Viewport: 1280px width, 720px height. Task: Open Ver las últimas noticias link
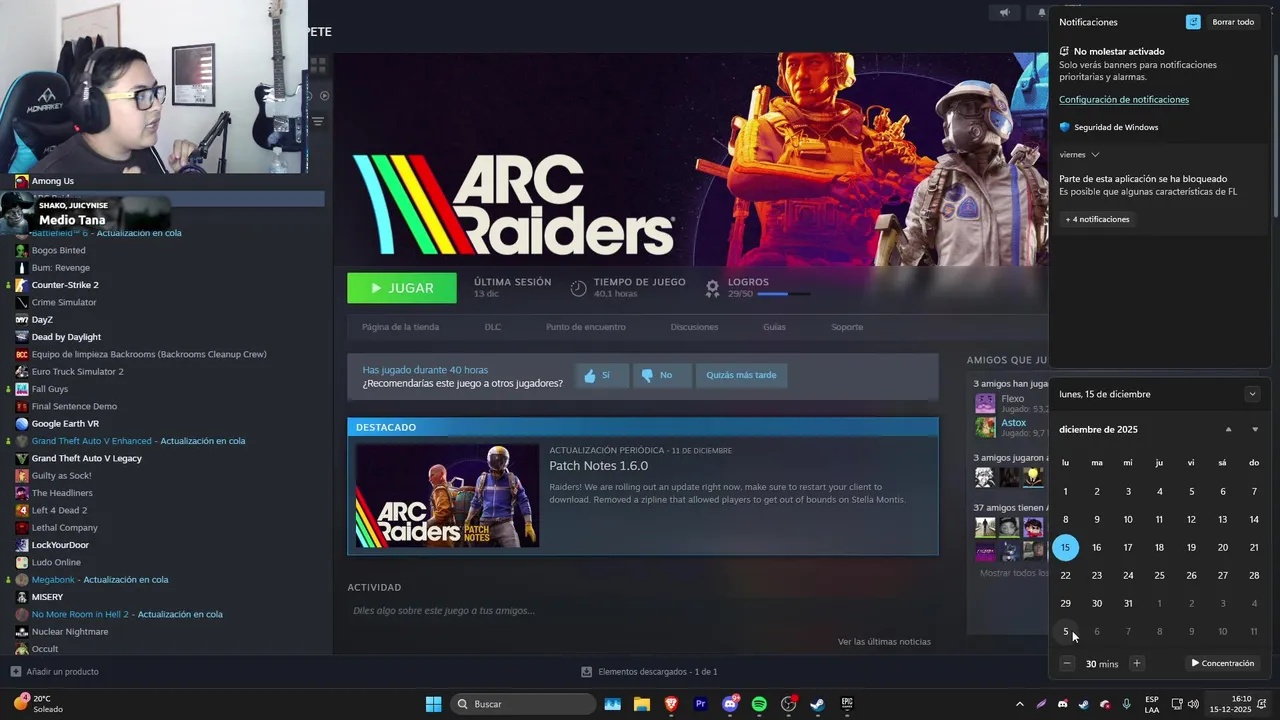(884, 642)
